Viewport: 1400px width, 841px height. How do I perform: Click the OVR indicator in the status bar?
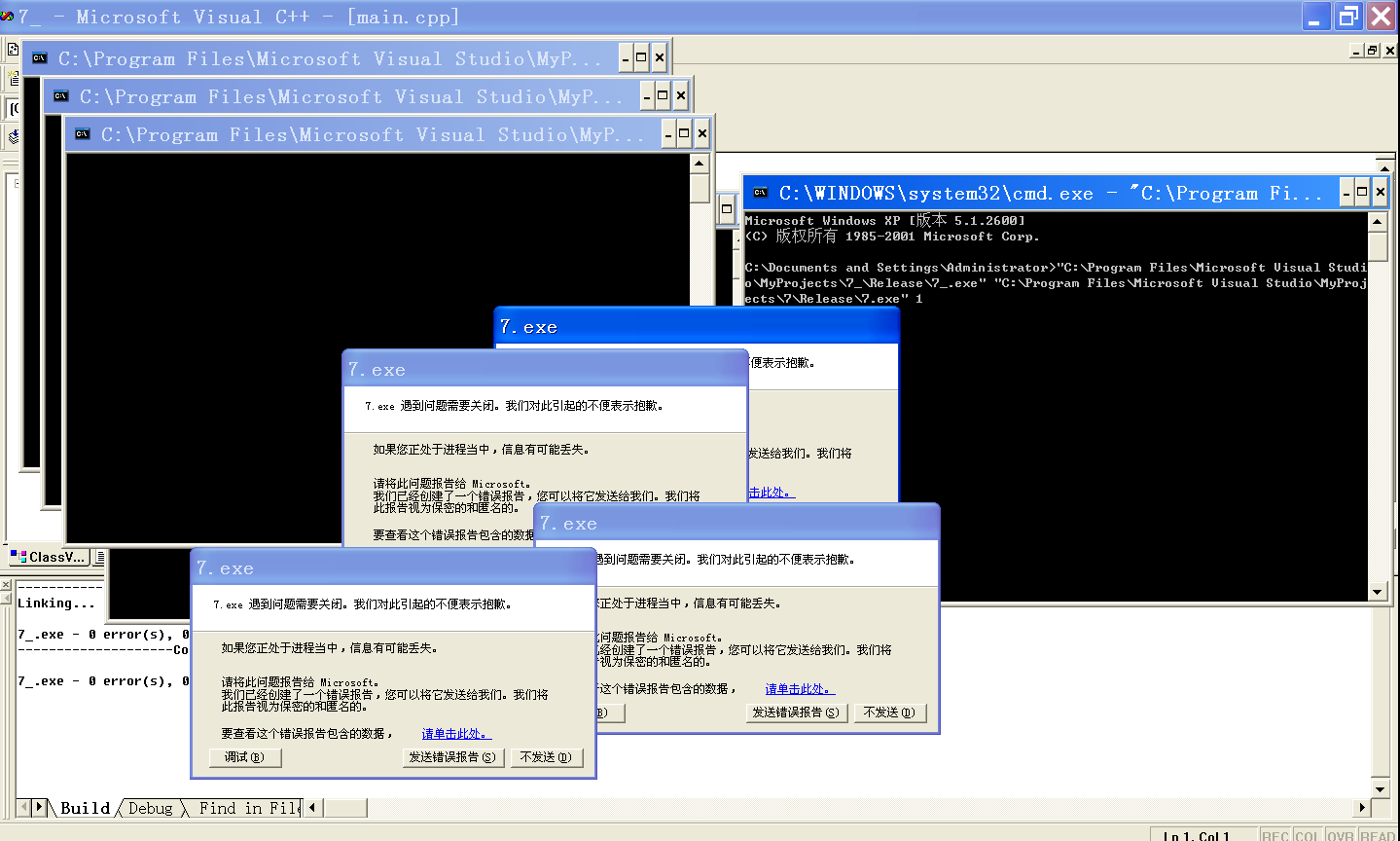[1340, 835]
